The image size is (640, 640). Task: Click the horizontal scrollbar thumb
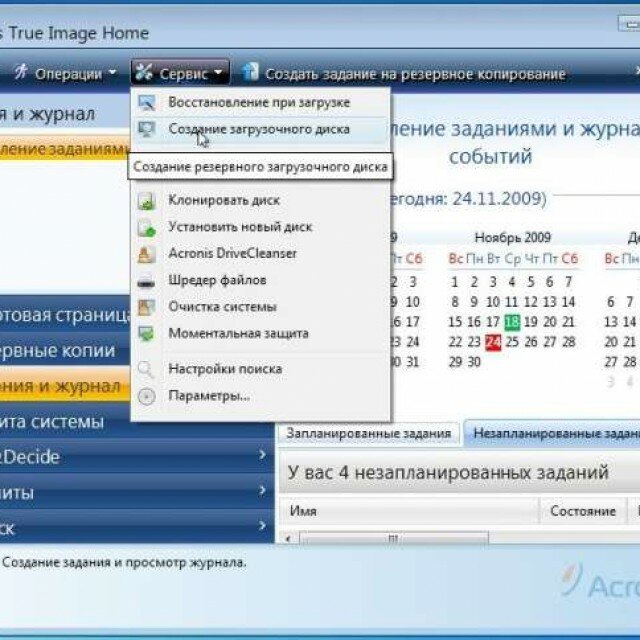(394, 538)
